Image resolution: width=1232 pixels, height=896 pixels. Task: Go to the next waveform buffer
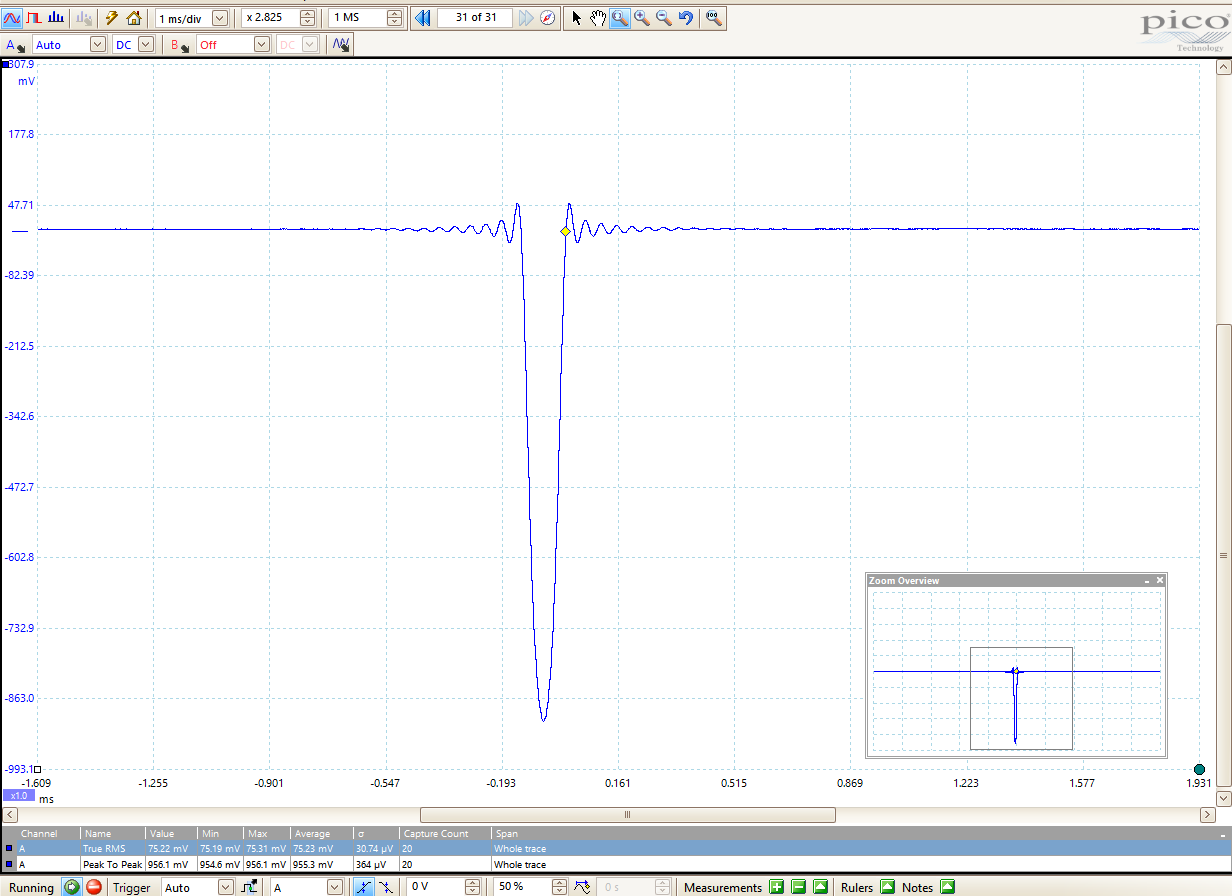pyautogui.click(x=526, y=18)
